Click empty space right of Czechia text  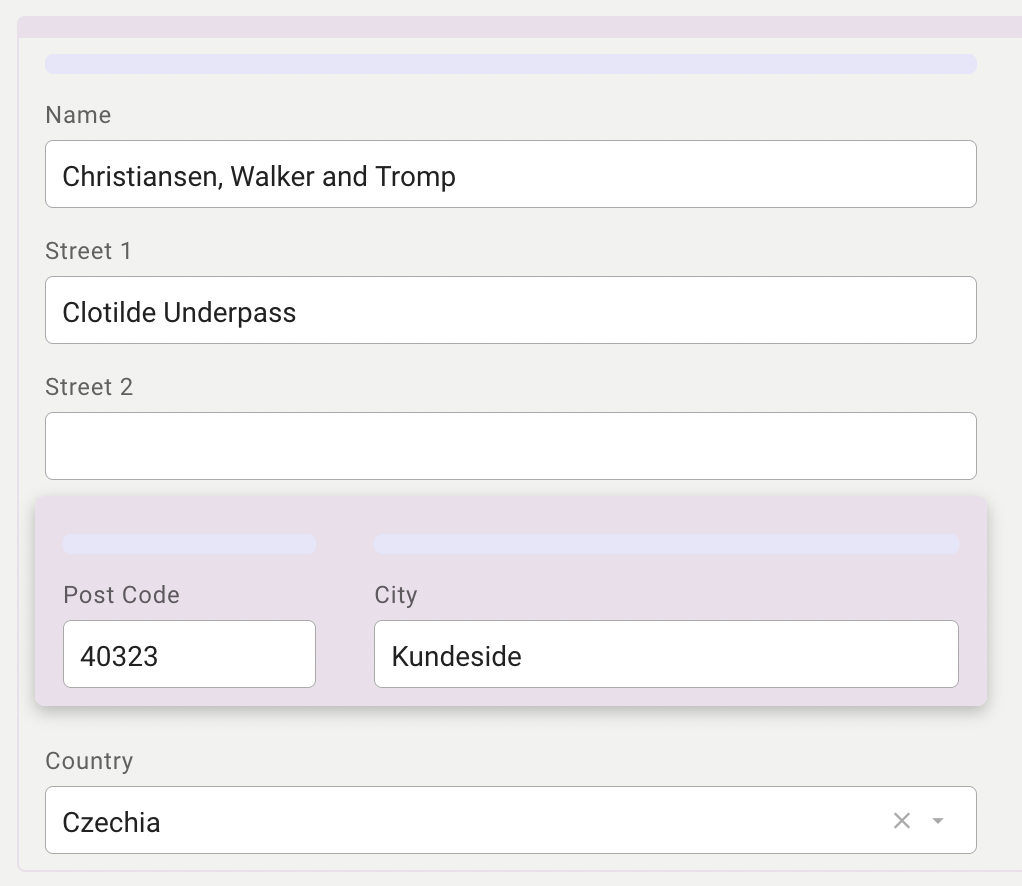click(x=500, y=821)
